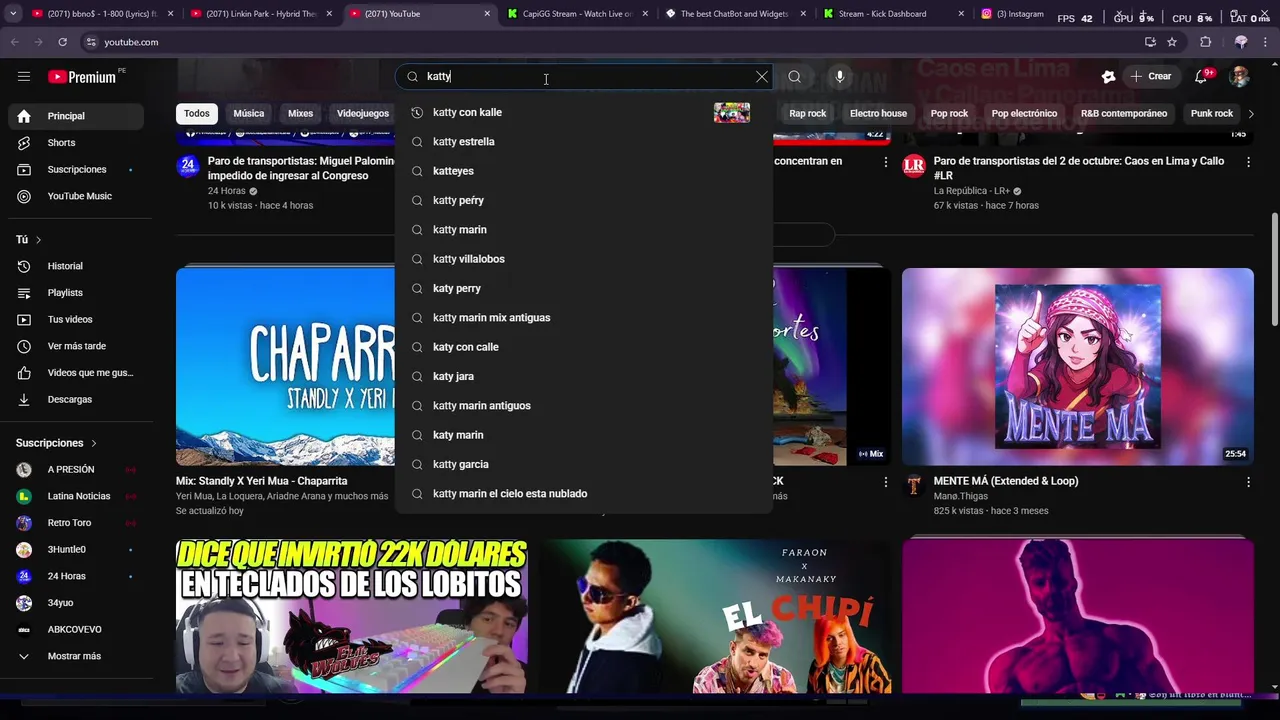Open Shorts in the sidebar
Image resolution: width=1280 pixels, height=720 pixels.
click(x=77, y=143)
